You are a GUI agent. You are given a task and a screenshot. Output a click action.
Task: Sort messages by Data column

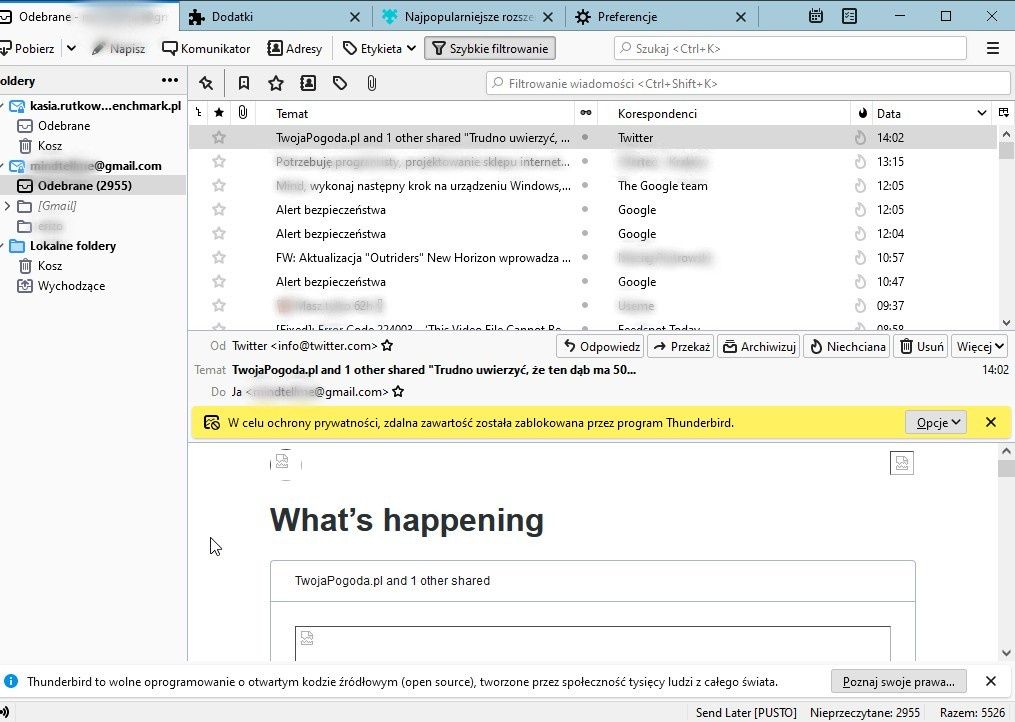(929, 113)
